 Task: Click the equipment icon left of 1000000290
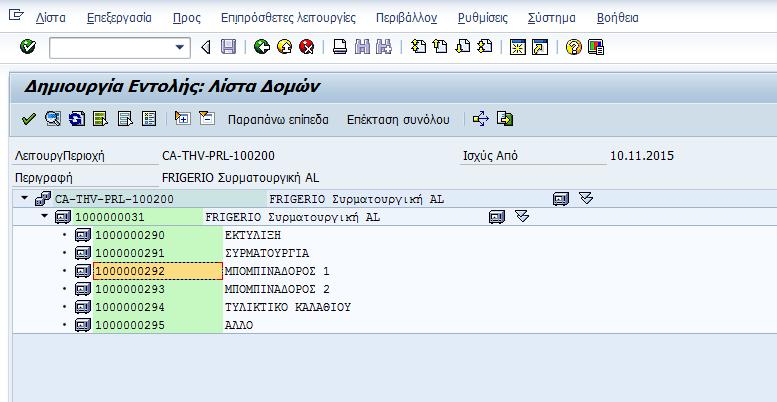tap(83, 235)
